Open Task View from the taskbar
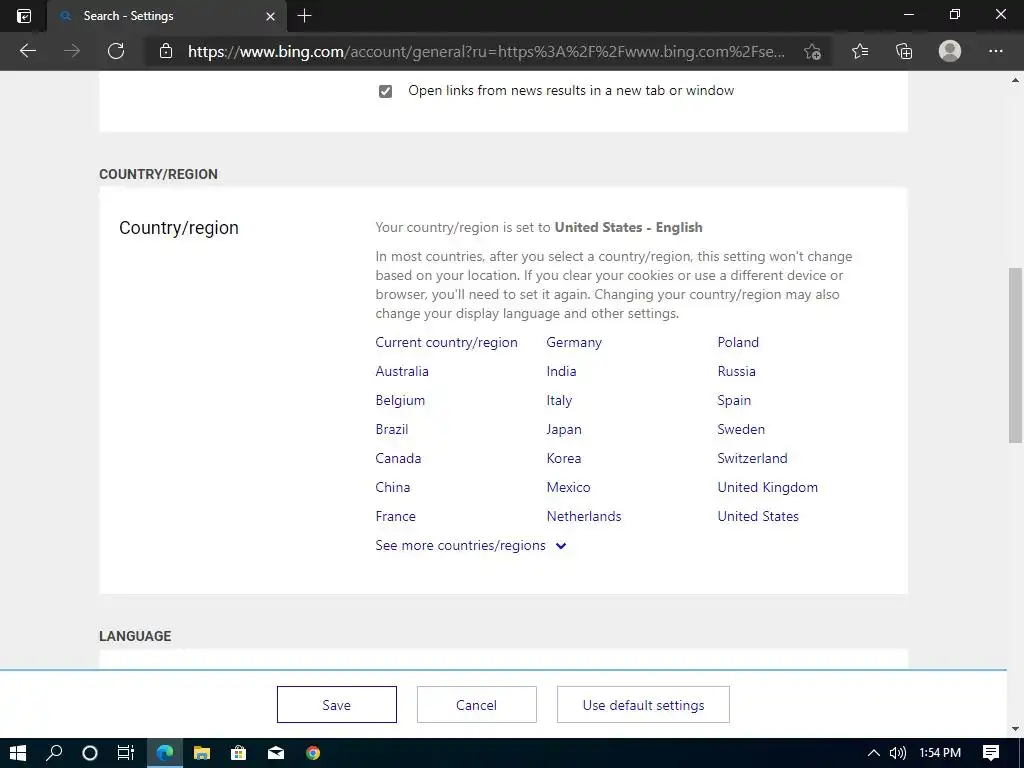Image resolution: width=1024 pixels, height=768 pixels. [x=125, y=753]
